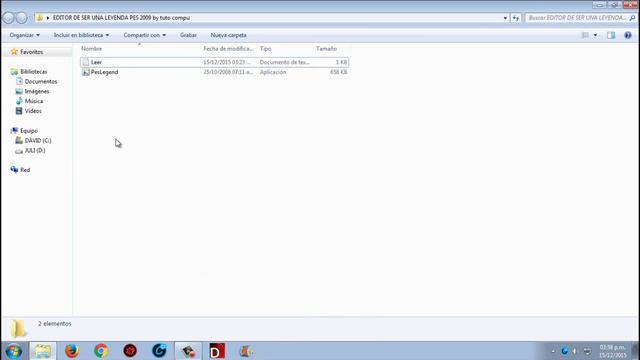The height and width of the screenshot is (360, 640).
Task: Click Aplicación type of PesLegend
Action: (x=273, y=72)
